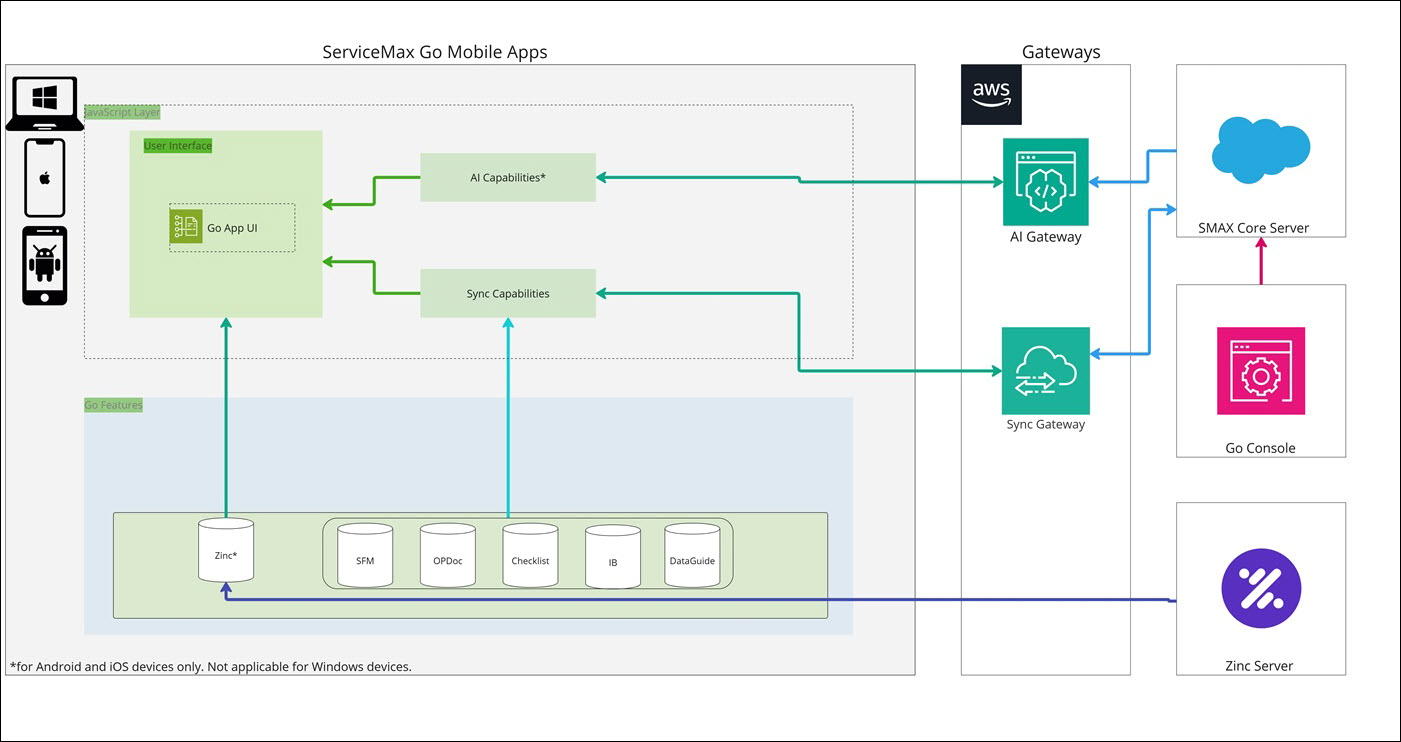Select the AI Gateway icon
The image size is (1401, 742).
click(x=1045, y=182)
